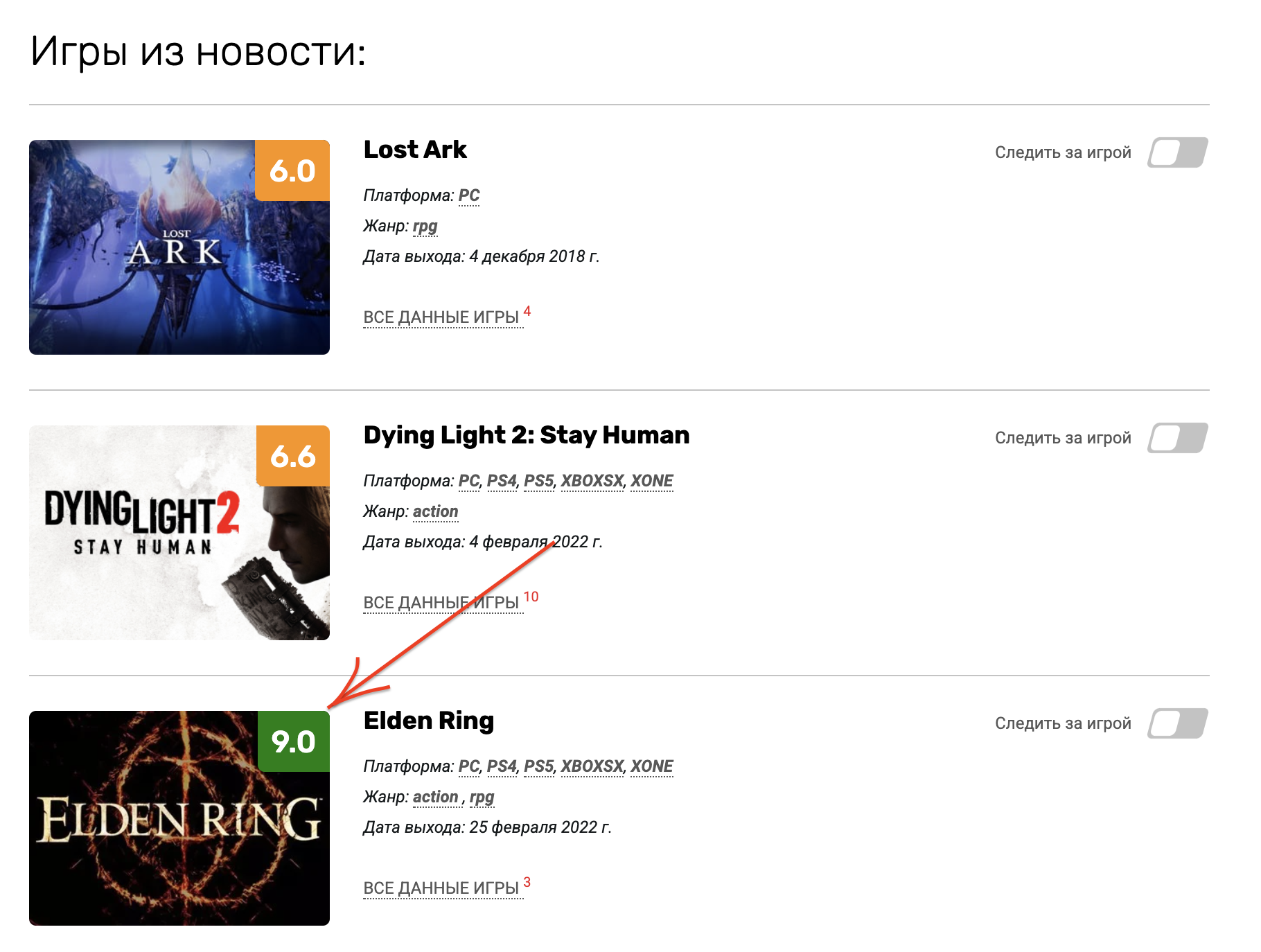Turn on follow switch for Elden Ring
The width and height of the screenshot is (1261, 952).
click(1178, 723)
